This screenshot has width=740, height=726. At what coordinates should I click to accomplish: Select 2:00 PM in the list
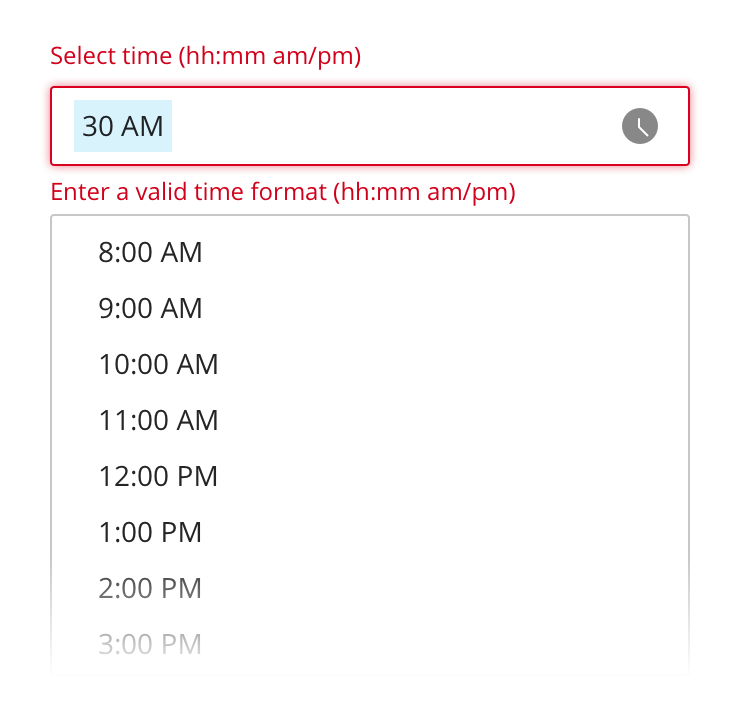(x=150, y=588)
